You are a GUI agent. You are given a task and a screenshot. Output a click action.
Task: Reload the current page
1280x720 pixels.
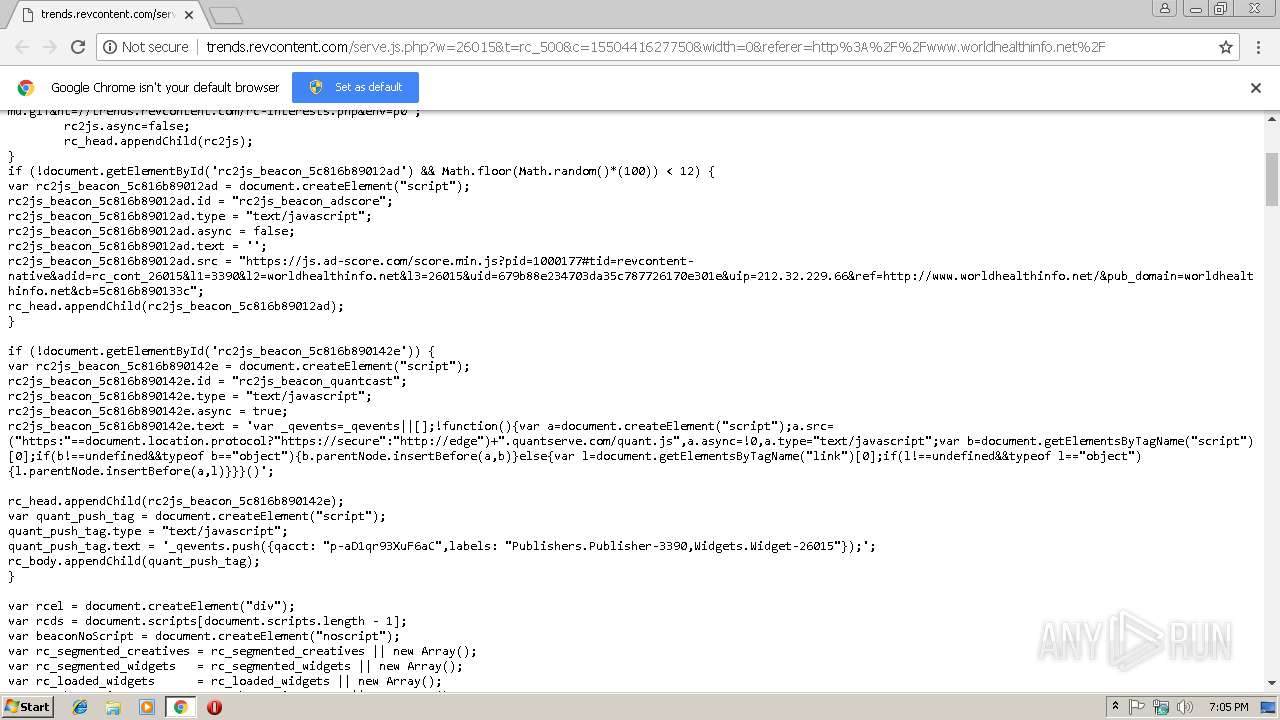click(x=78, y=47)
